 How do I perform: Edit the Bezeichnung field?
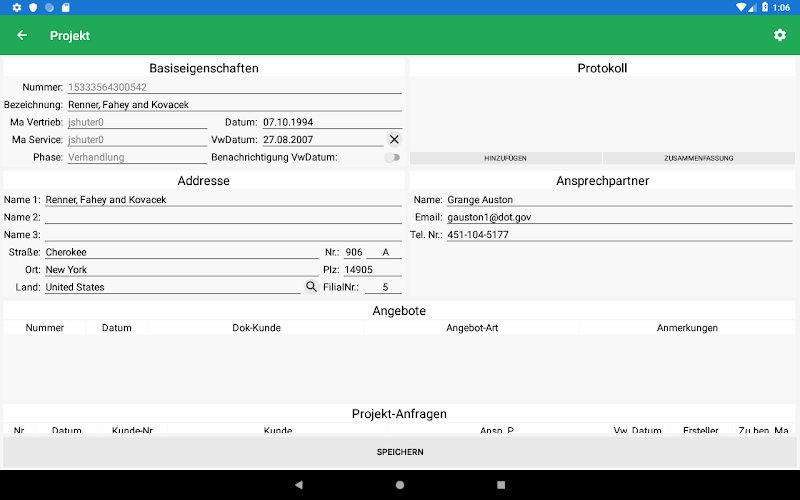[235, 105]
